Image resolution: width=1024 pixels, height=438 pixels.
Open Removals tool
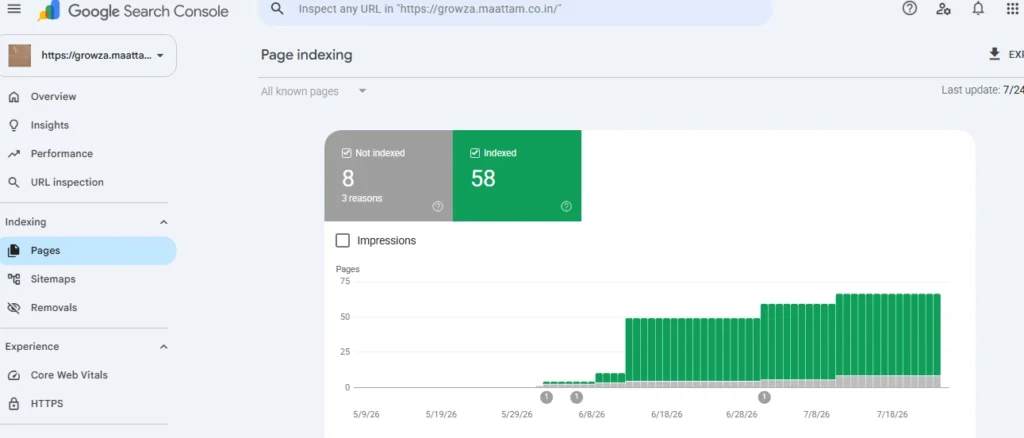[54, 307]
